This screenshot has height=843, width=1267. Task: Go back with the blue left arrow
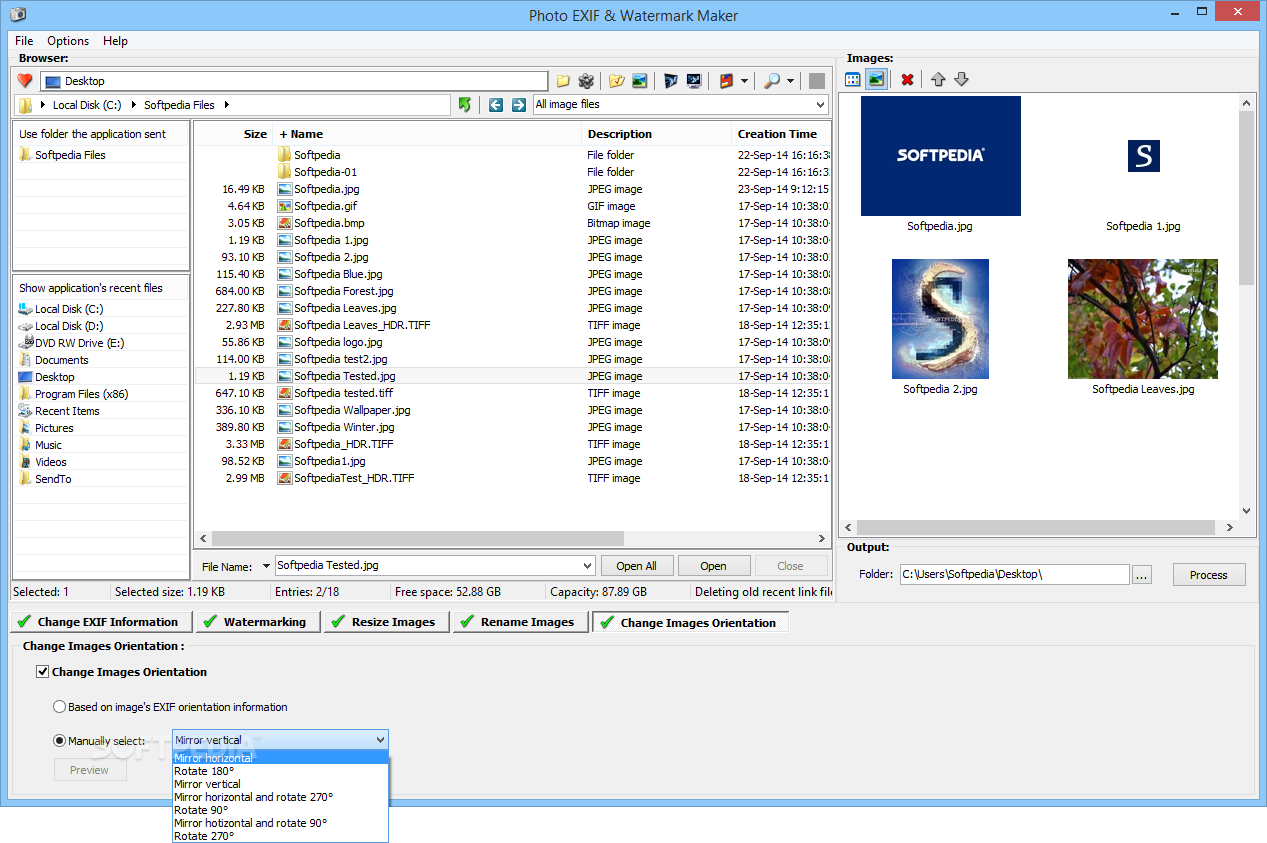point(496,104)
